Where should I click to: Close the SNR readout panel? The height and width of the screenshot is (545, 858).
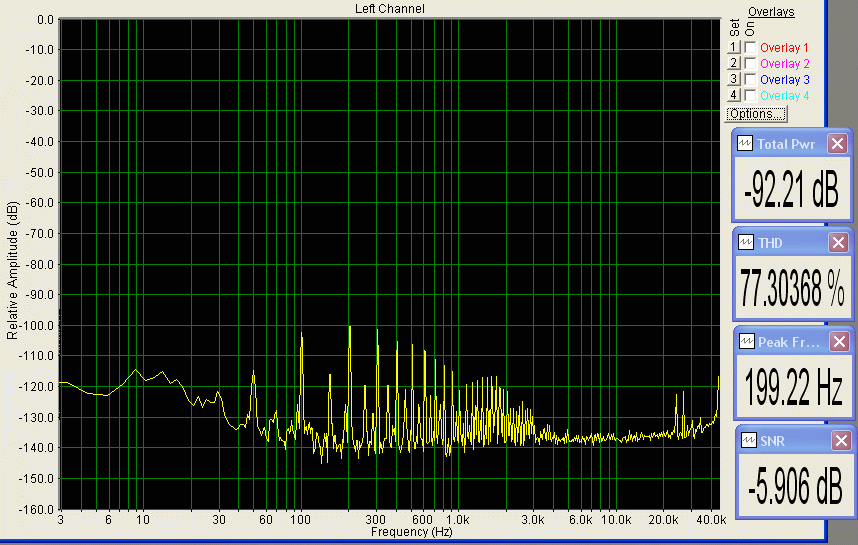(841, 440)
